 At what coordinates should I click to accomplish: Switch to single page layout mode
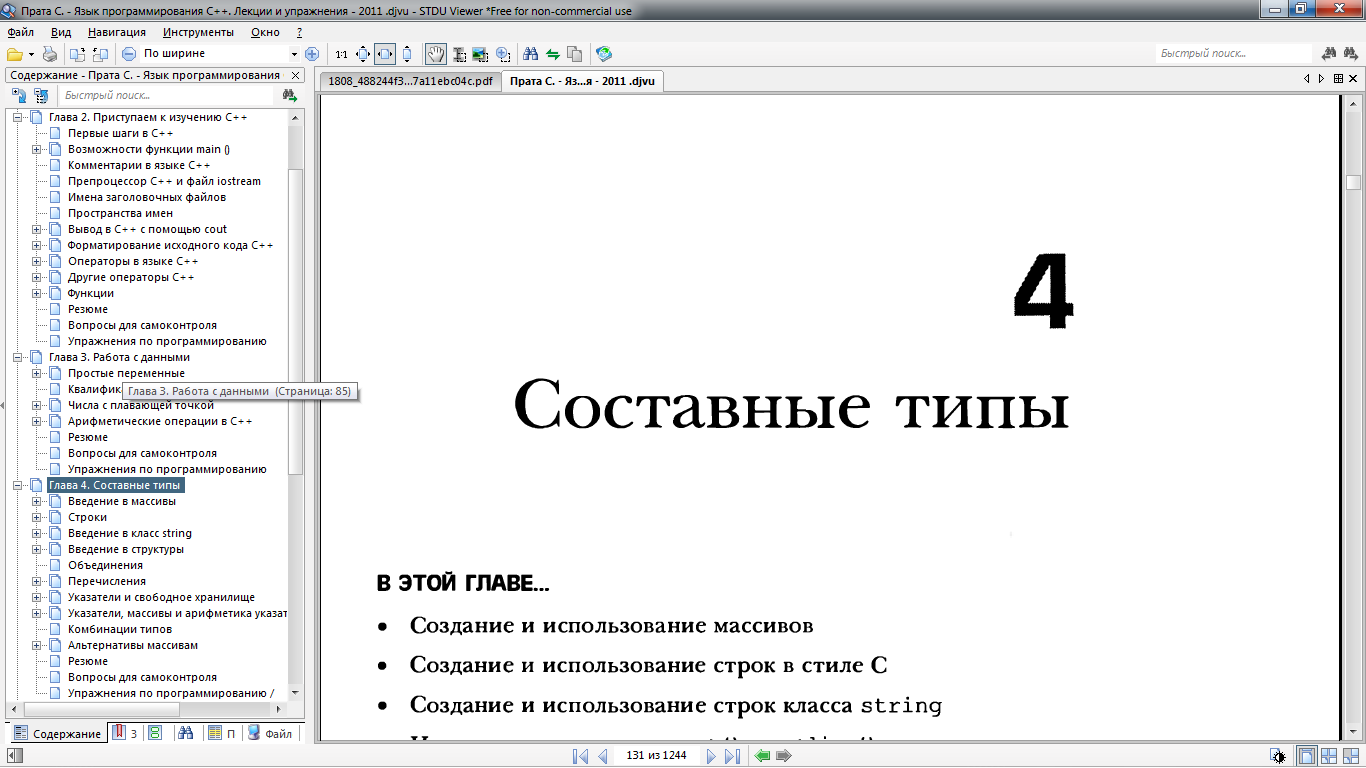point(1307,756)
